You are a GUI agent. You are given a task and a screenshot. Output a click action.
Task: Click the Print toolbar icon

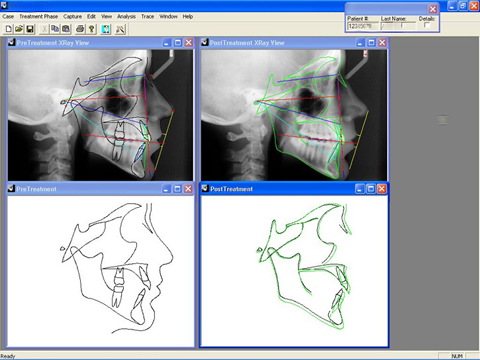[80, 29]
